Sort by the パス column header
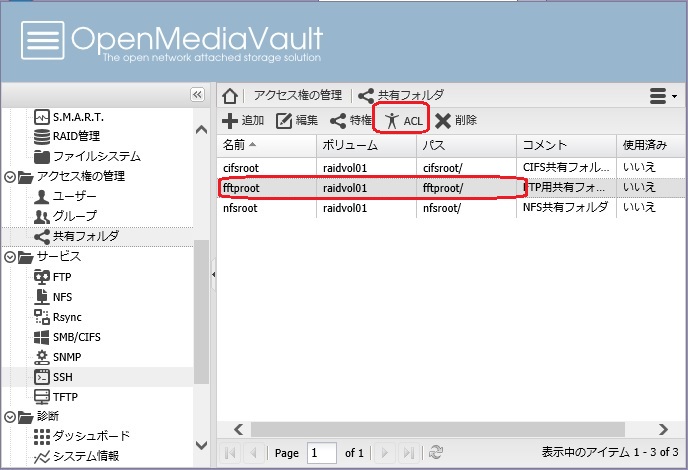The width and height of the screenshot is (688, 470). [x=466, y=145]
